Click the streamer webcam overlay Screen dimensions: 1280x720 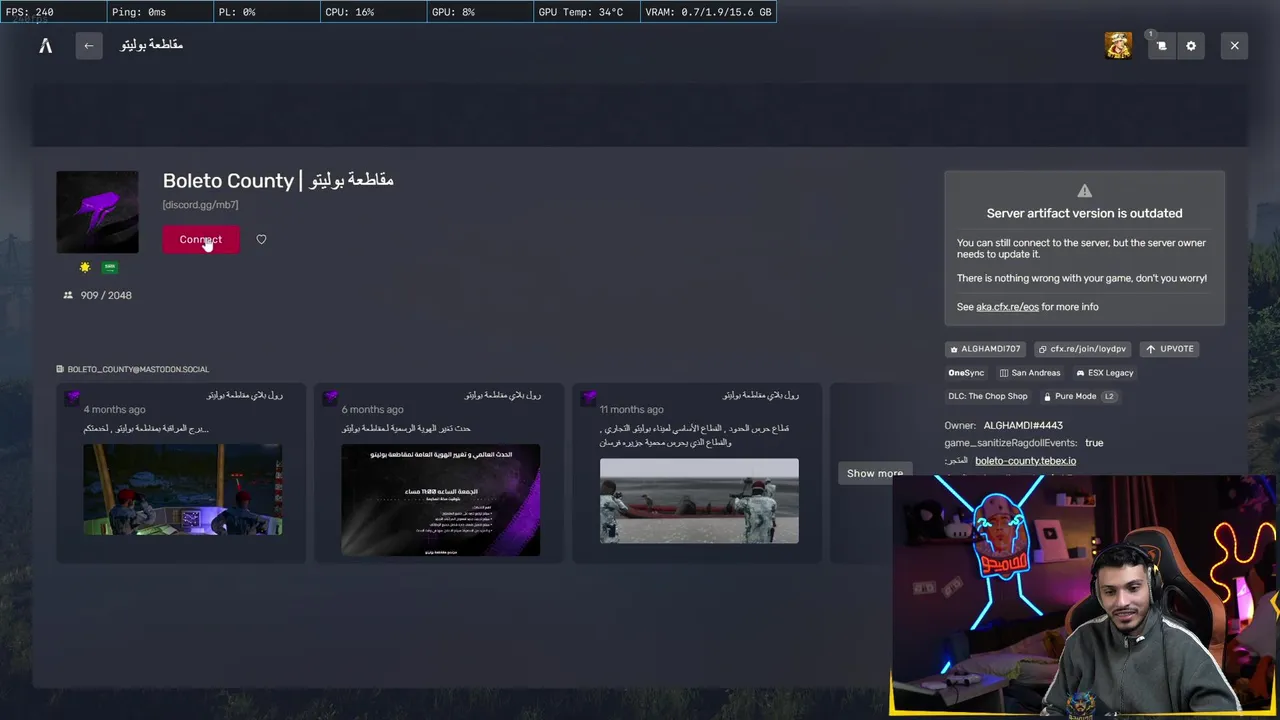click(x=1085, y=597)
